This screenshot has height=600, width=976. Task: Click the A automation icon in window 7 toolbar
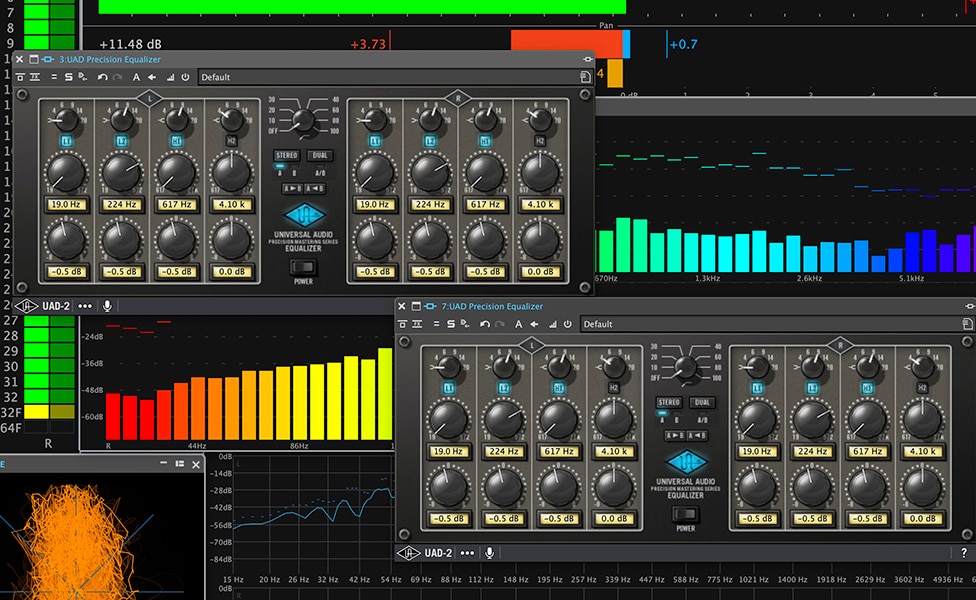[x=518, y=324]
